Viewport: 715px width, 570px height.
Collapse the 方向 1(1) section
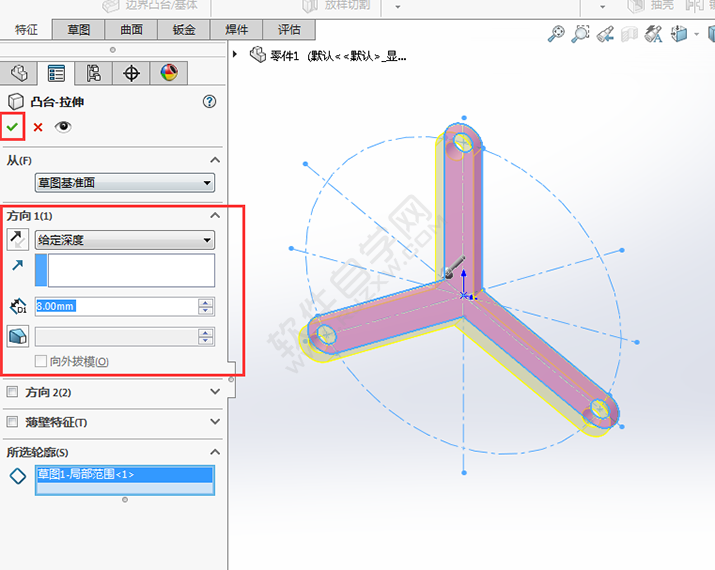click(215, 215)
